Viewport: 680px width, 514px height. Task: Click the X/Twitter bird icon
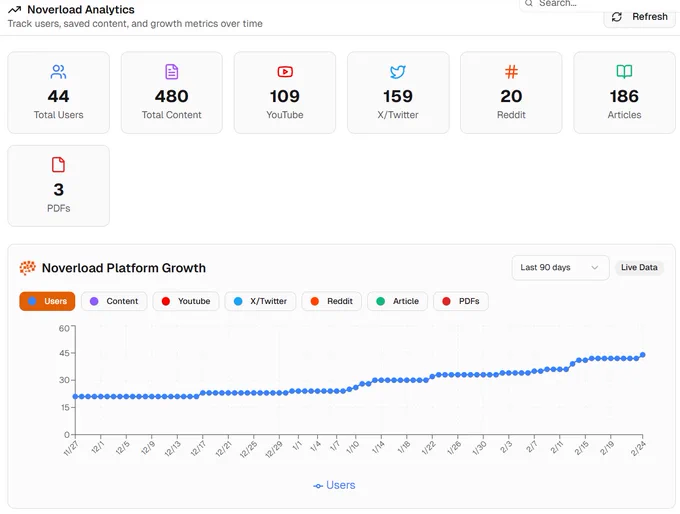[x=398, y=72]
